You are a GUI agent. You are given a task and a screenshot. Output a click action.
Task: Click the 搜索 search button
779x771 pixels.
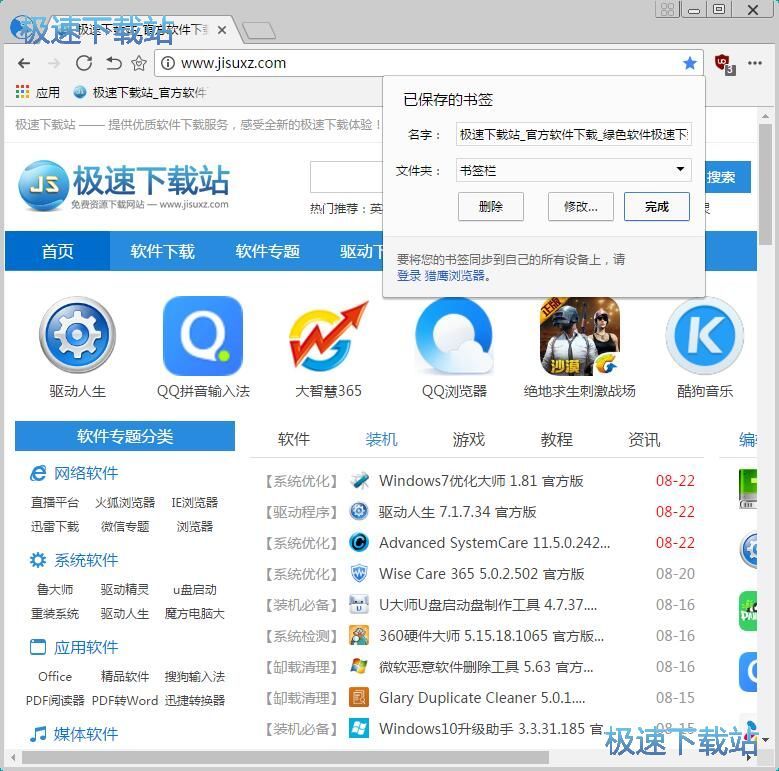[726, 177]
